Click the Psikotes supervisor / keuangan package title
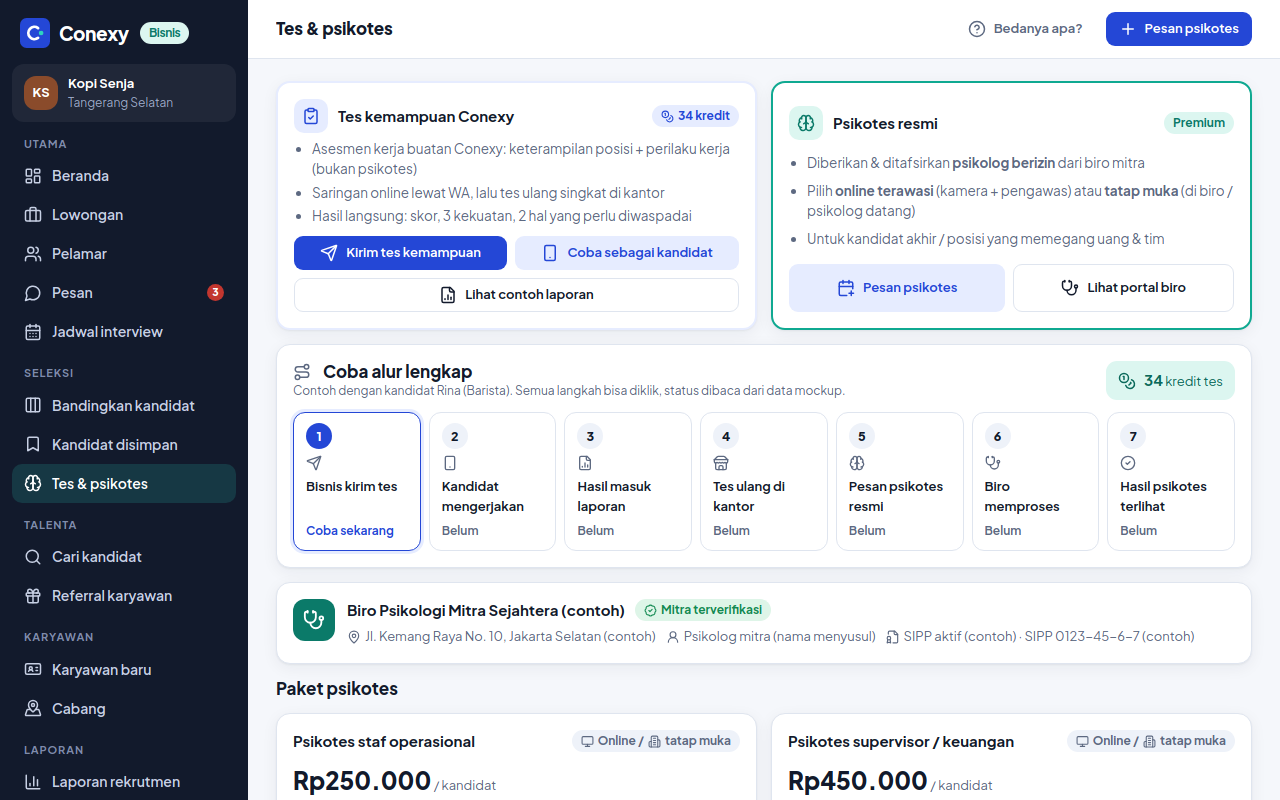 901,742
